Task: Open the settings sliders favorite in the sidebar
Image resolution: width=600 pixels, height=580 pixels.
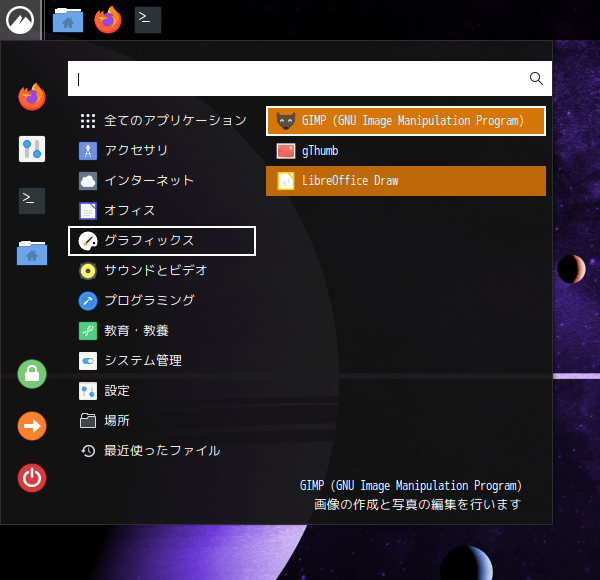Action: coord(32,149)
